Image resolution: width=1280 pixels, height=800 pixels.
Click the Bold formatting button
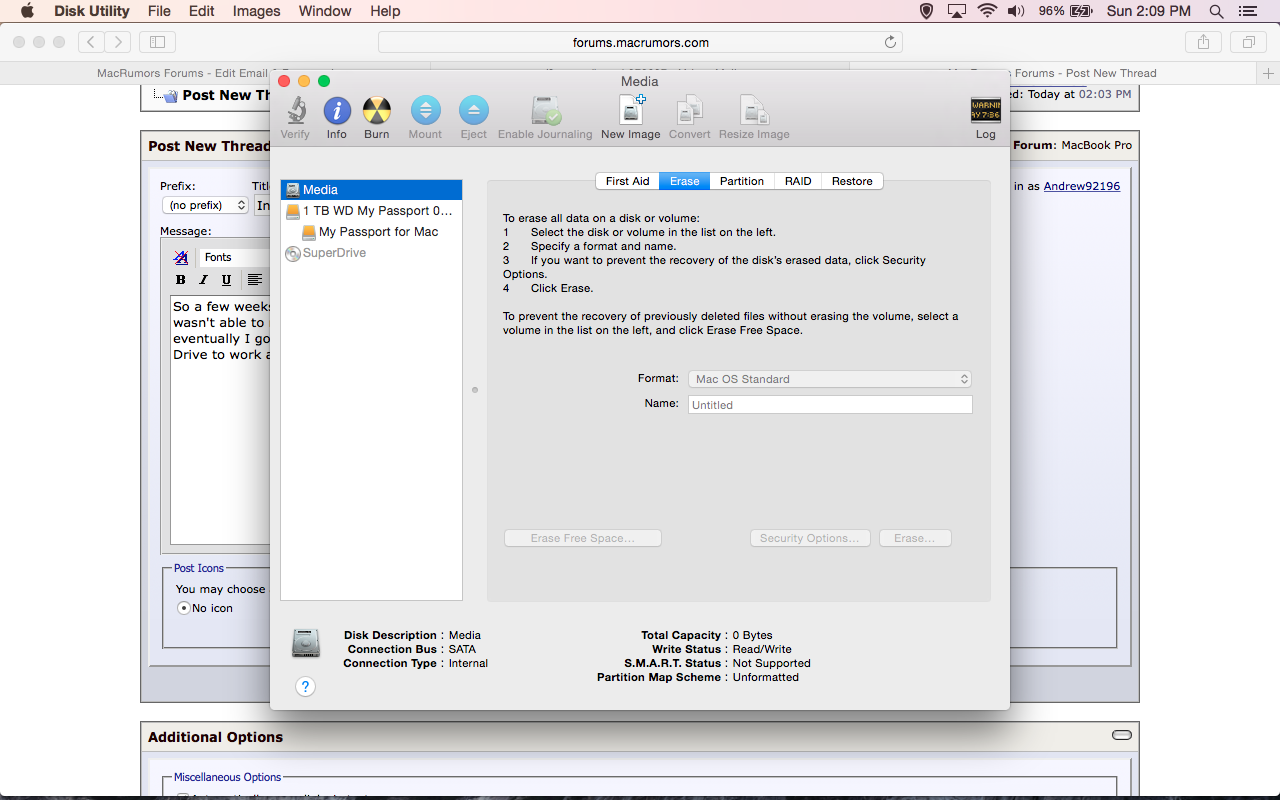click(181, 280)
